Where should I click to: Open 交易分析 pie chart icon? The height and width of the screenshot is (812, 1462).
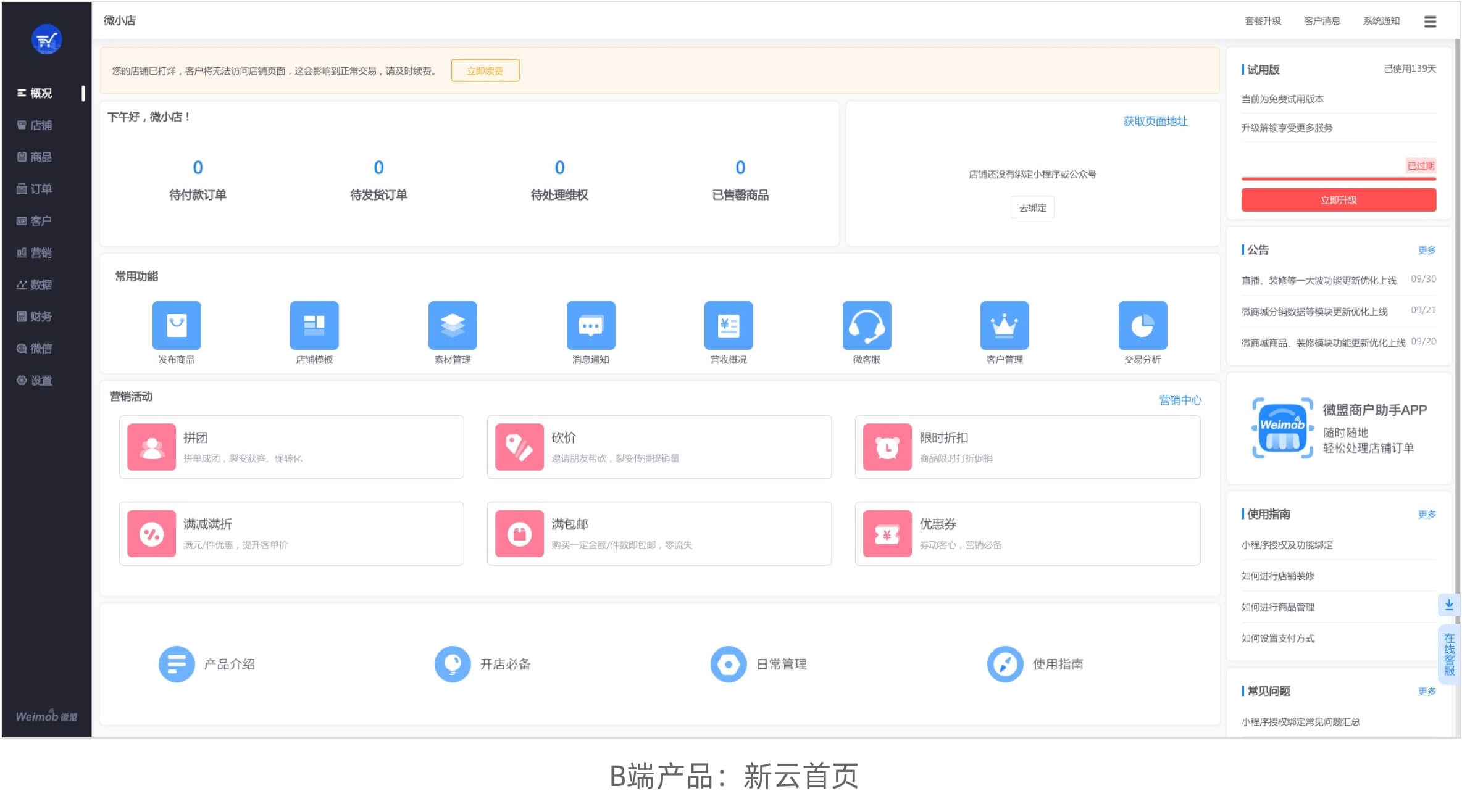[x=1142, y=325]
